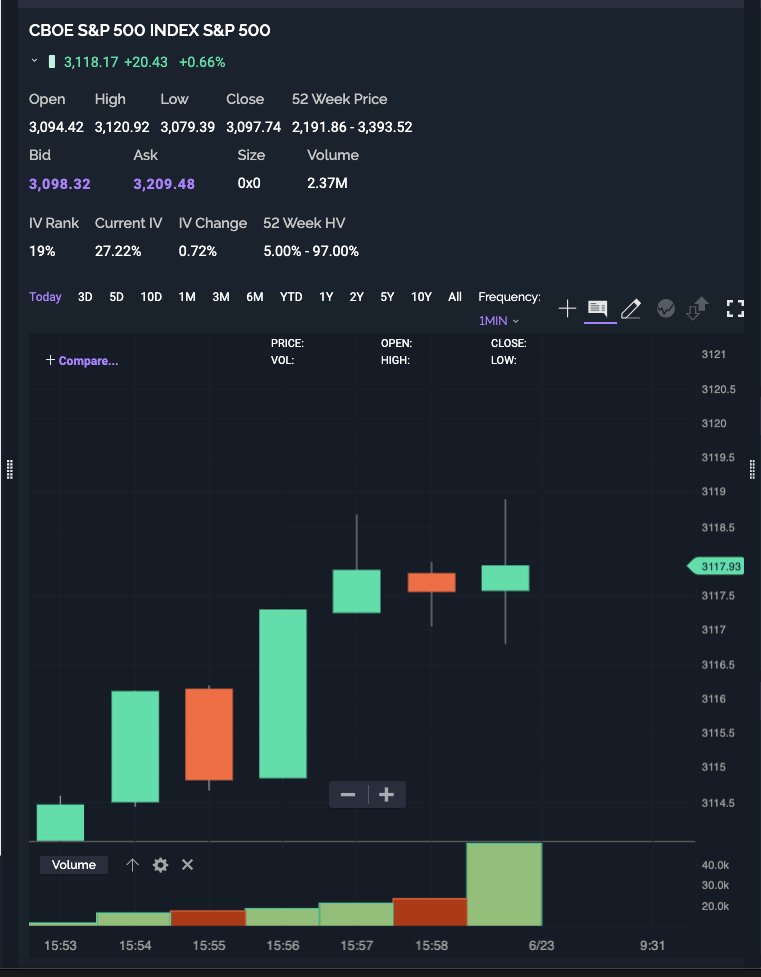Screen dimensions: 761x977
Task: Click the volume value 2.37M
Action: point(327,183)
